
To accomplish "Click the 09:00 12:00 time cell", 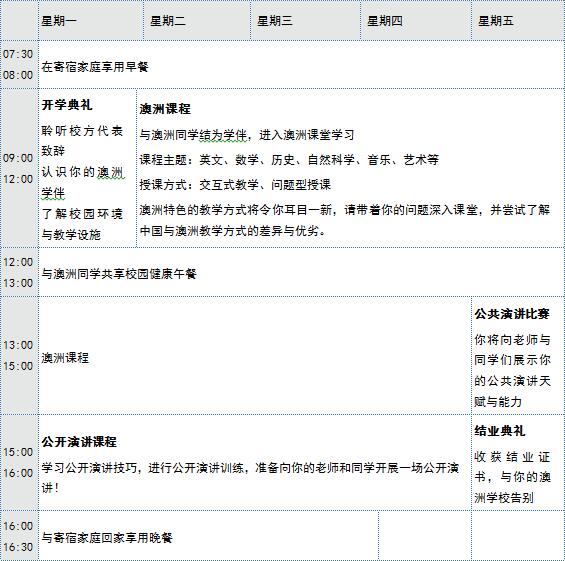I will point(19,168).
